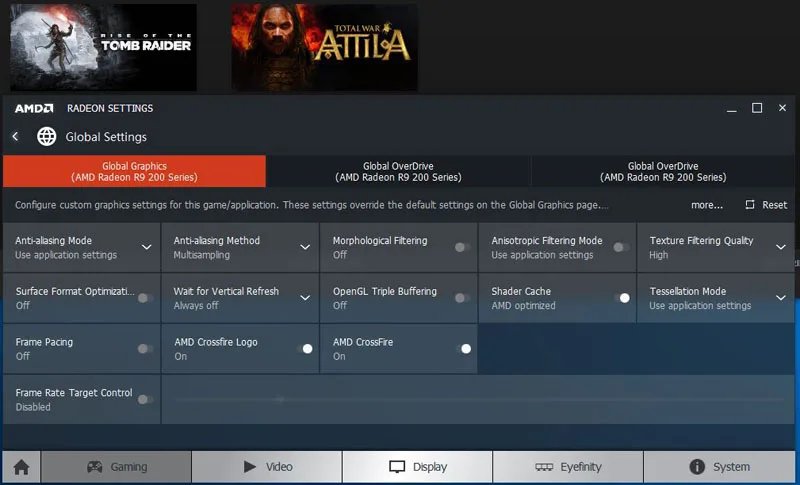Image resolution: width=800 pixels, height=485 pixels.
Task: Disable the Shader Cache toggle
Action: [x=622, y=298]
